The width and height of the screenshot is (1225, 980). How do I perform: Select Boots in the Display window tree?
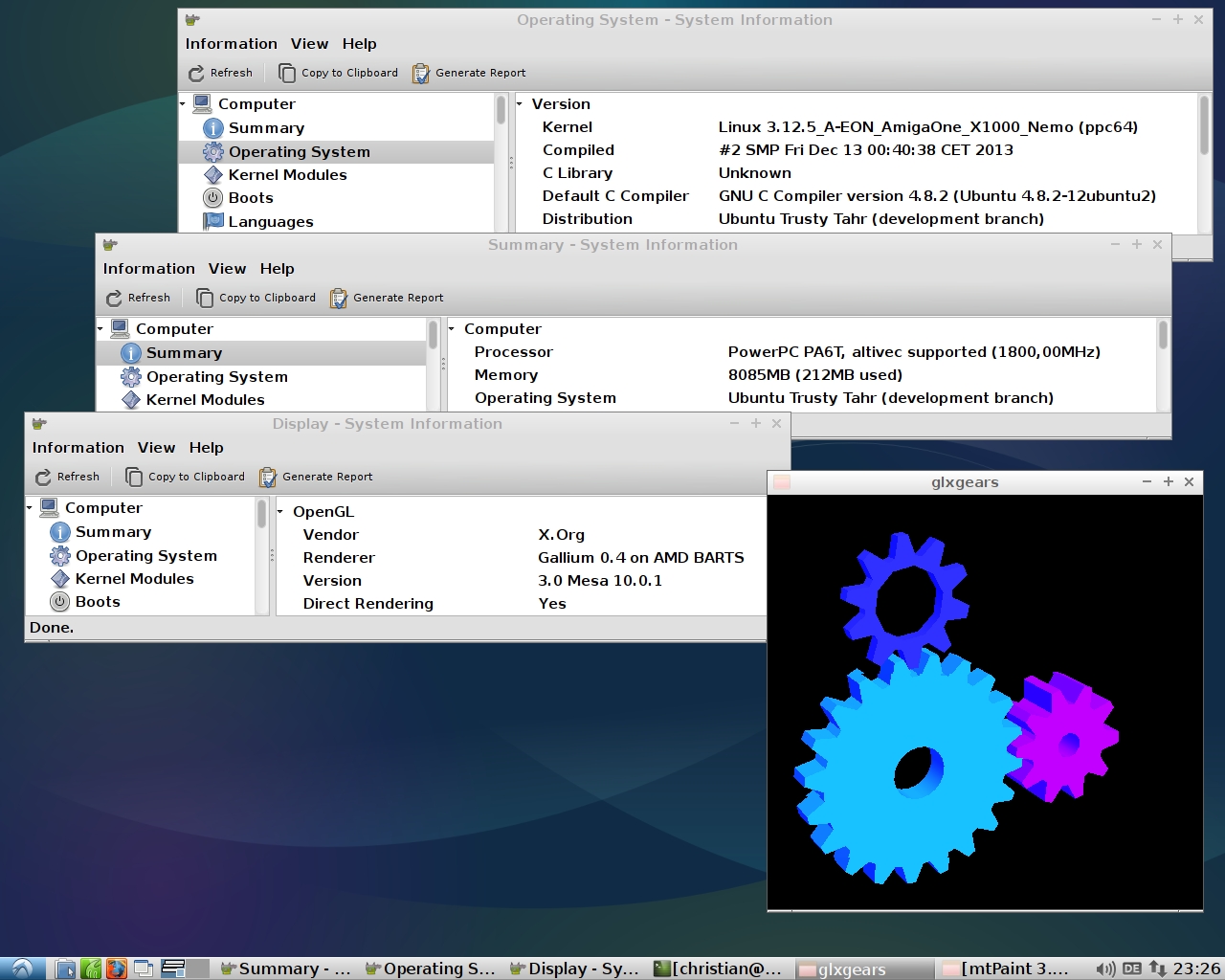point(98,602)
